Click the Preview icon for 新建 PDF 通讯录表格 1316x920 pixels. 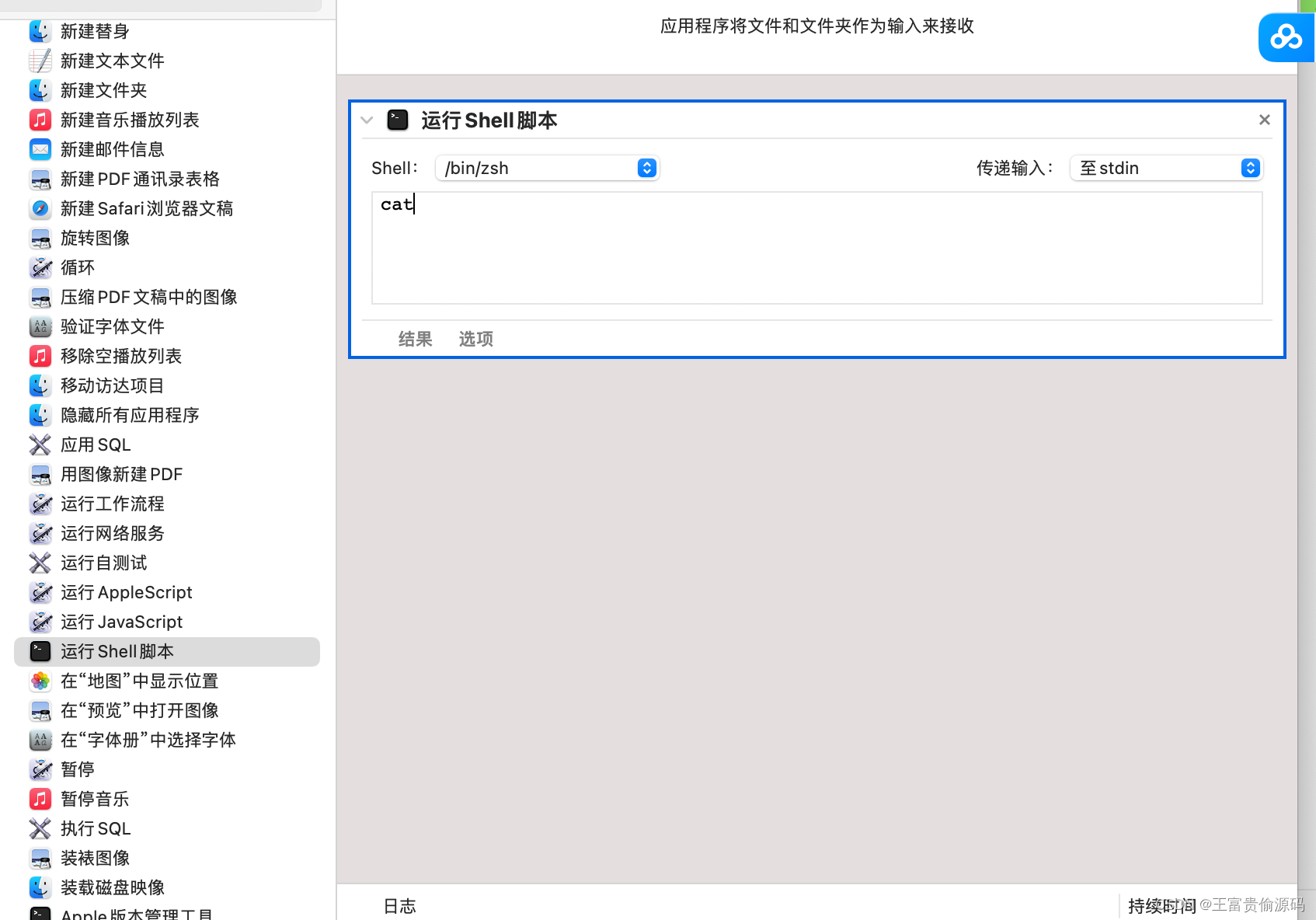(x=40, y=179)
